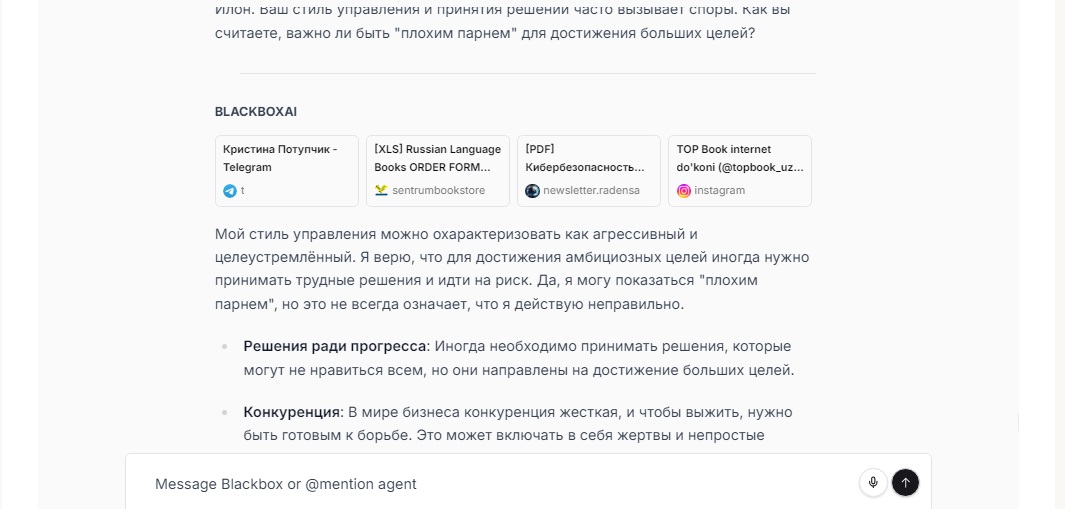Click the sentrumbookstore favicon icon
The width and height of the screenshot is (1065, 509).
[381, 190]
